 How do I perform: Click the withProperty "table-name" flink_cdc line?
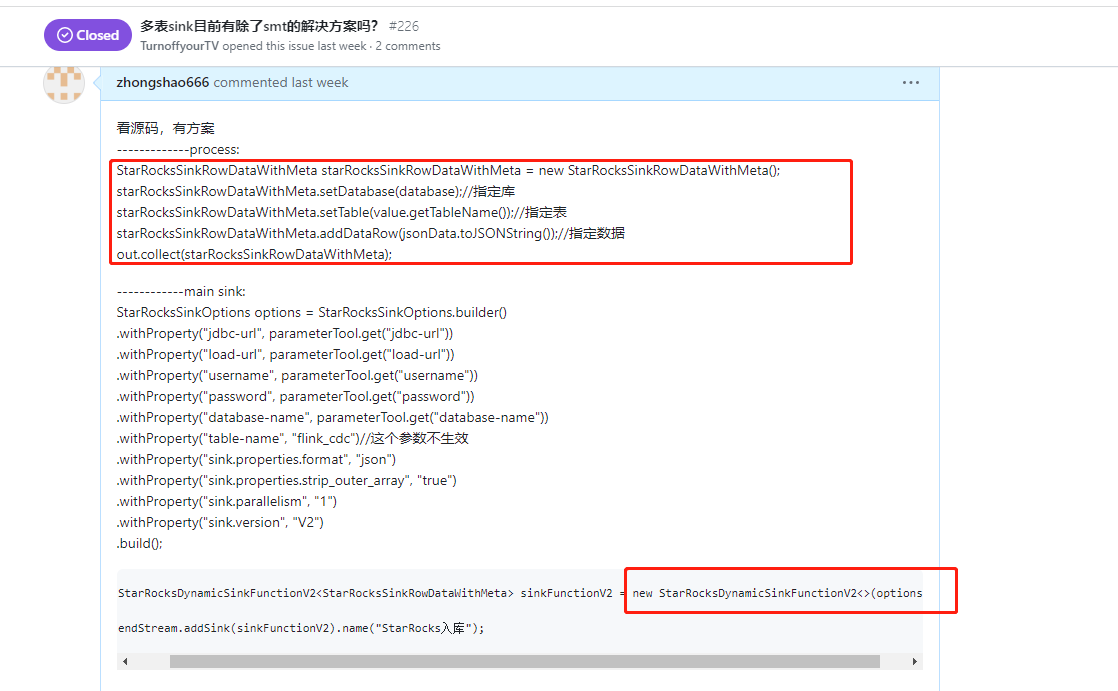coord(292,439)
